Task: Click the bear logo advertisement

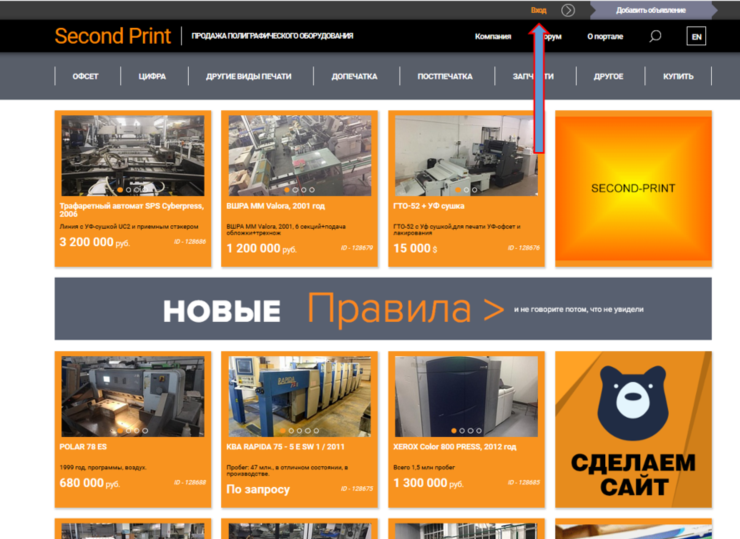Action: (x=633, y=430)
